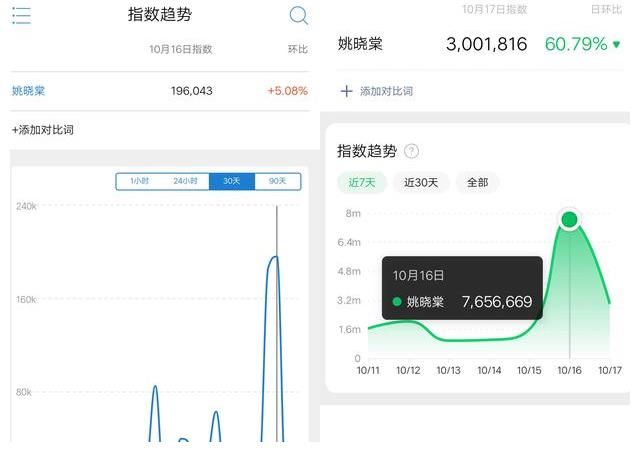Open help question mark beside 指数趋势
Viewport: 640px width, 462px height.
[x=411, y=151]
